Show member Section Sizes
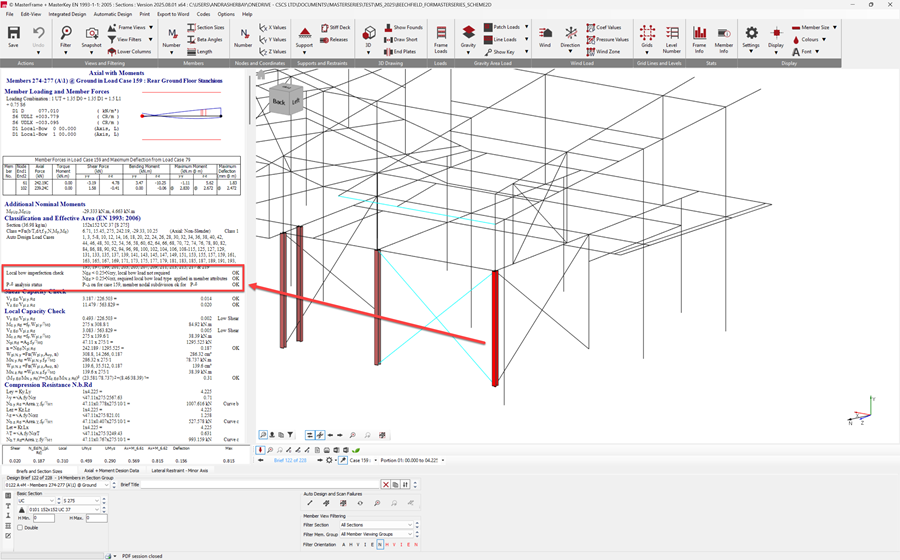900x560 pixels. click(206, 28)
